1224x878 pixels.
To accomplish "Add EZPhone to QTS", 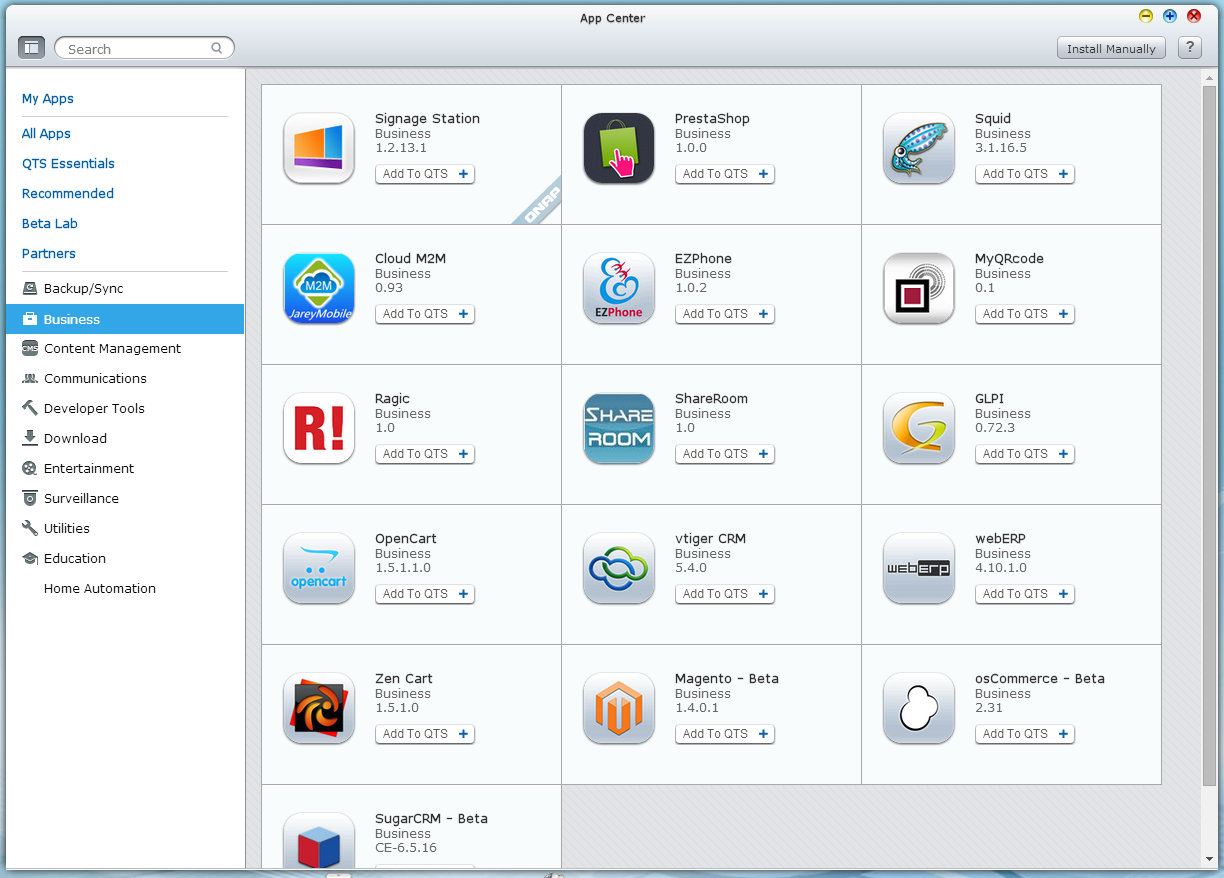I will (x=725, y=314).
